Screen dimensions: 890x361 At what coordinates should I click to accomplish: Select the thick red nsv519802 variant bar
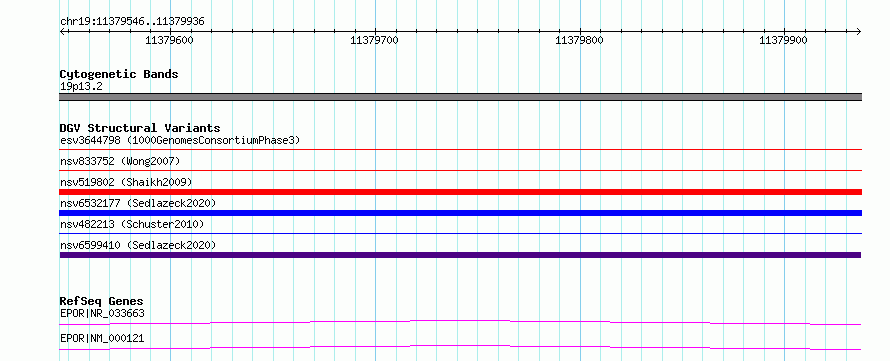460,192
